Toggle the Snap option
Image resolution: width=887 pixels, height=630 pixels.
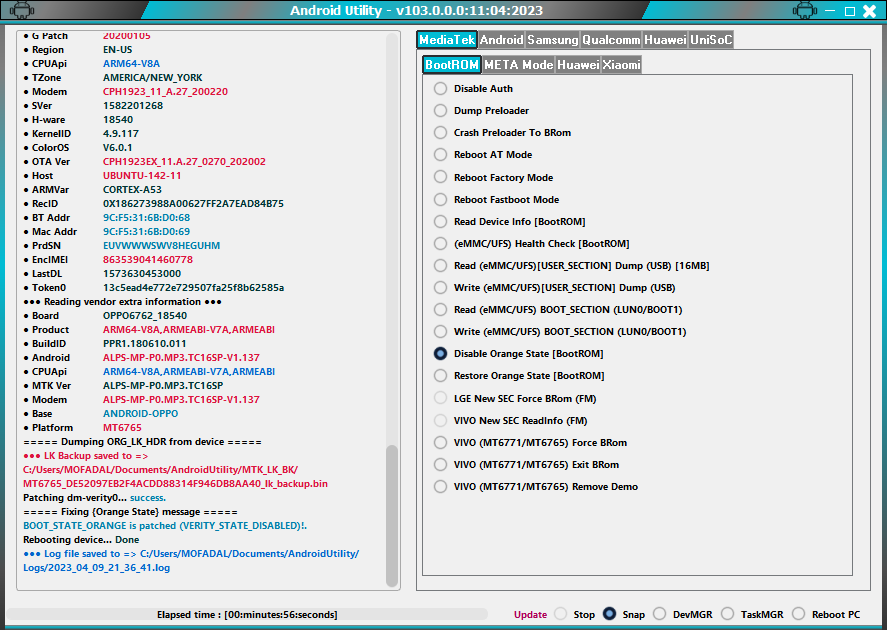(609, 614)
